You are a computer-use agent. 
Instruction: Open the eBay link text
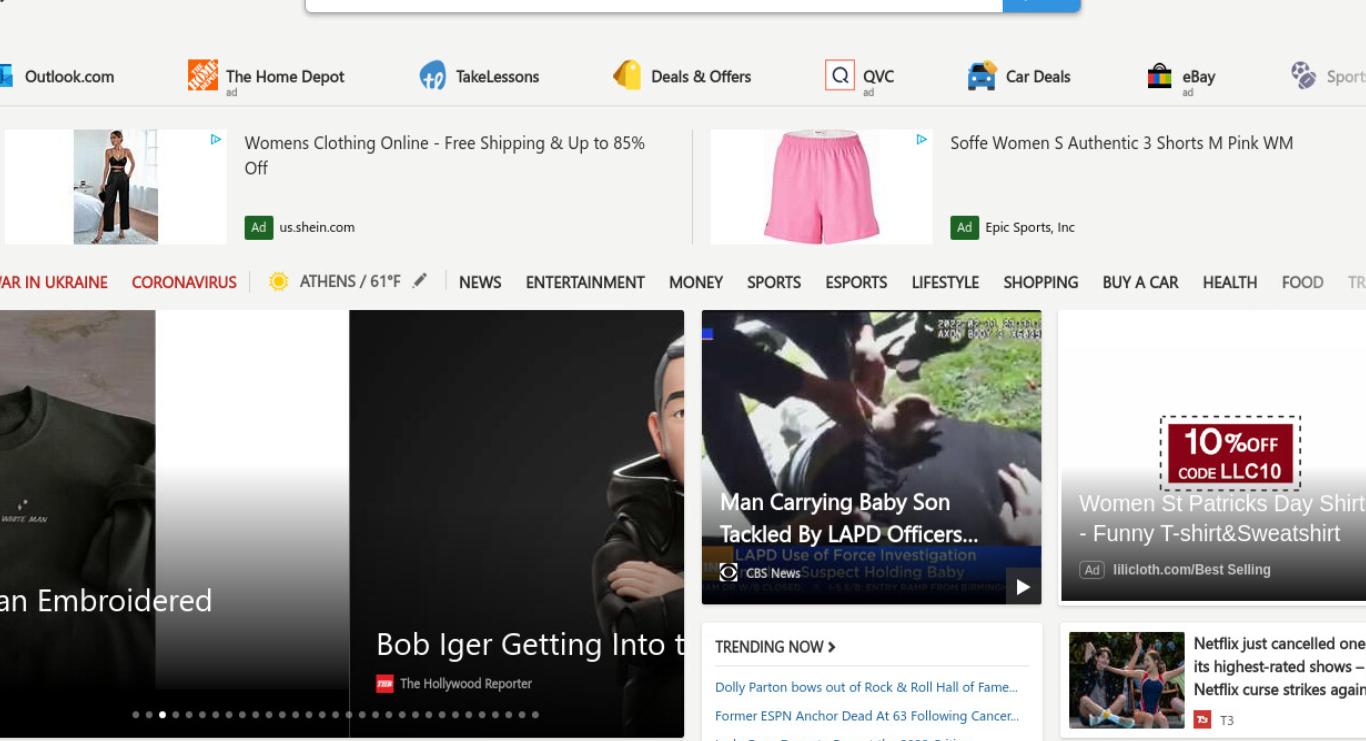click(x=1198, y=76)
